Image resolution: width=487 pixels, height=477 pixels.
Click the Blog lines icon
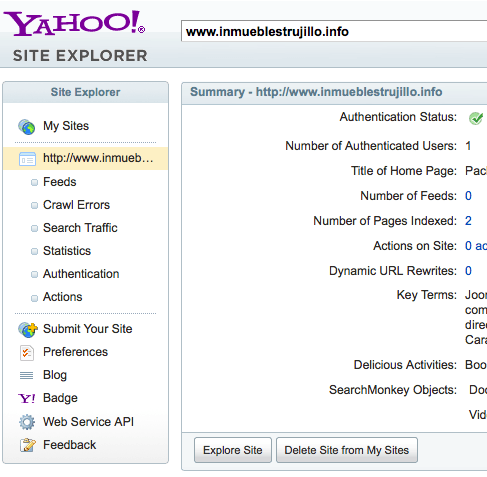[26, 376]
